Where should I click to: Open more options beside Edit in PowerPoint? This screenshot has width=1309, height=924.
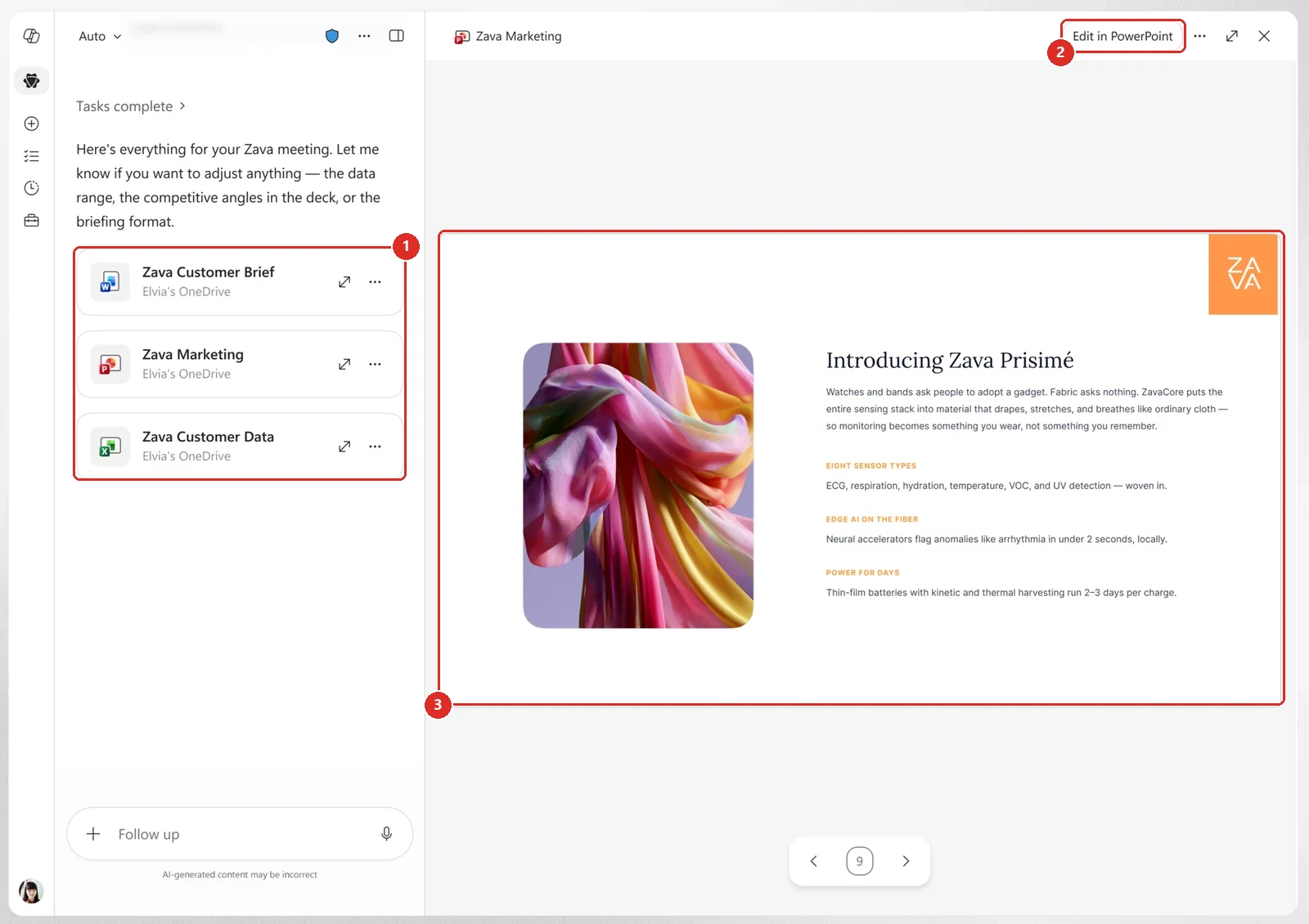[x=1199, y=36]
